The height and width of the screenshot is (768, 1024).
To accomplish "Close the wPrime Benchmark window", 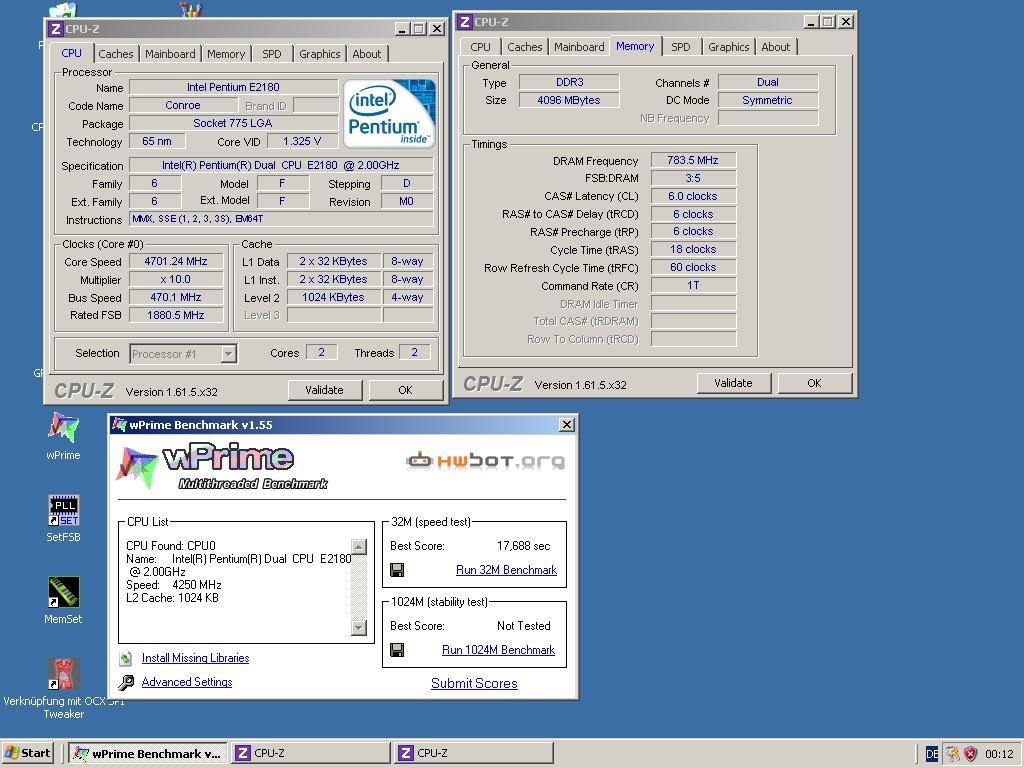I will (x=567, y=425).
